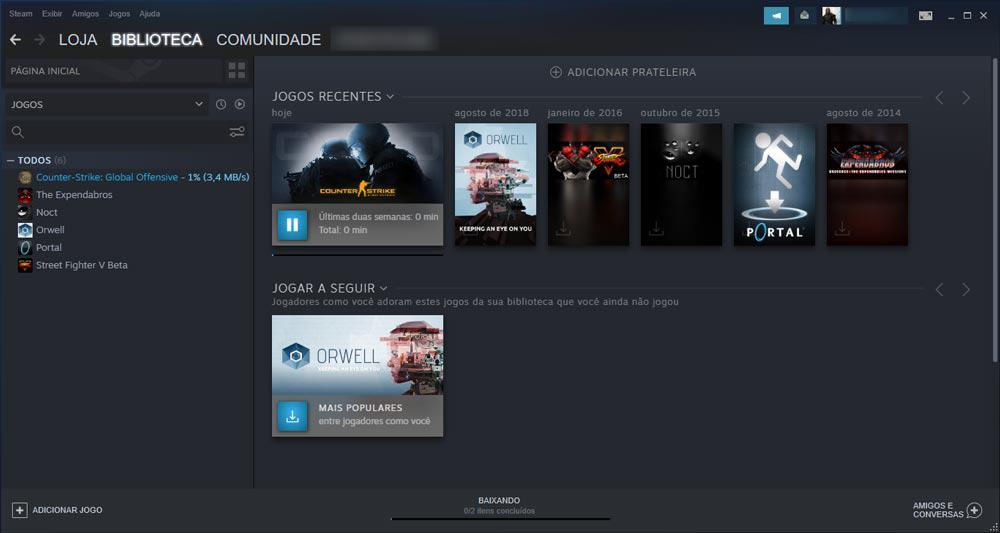Screen dimensions: 1000x533
Task: Open the Exibir menu
Action: tap(52, 13)
